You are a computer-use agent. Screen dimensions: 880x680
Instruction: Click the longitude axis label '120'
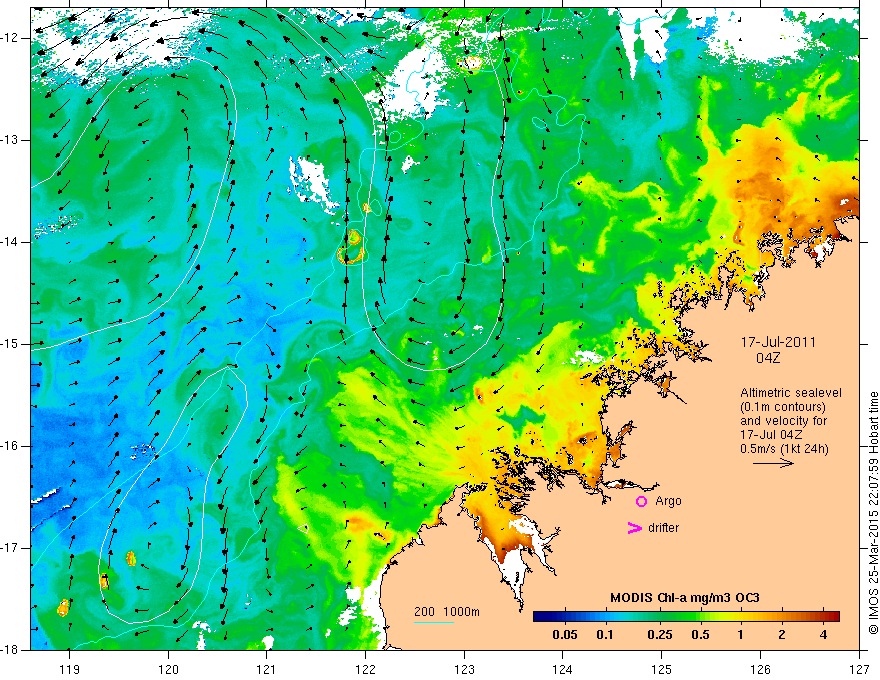point(168,669)
